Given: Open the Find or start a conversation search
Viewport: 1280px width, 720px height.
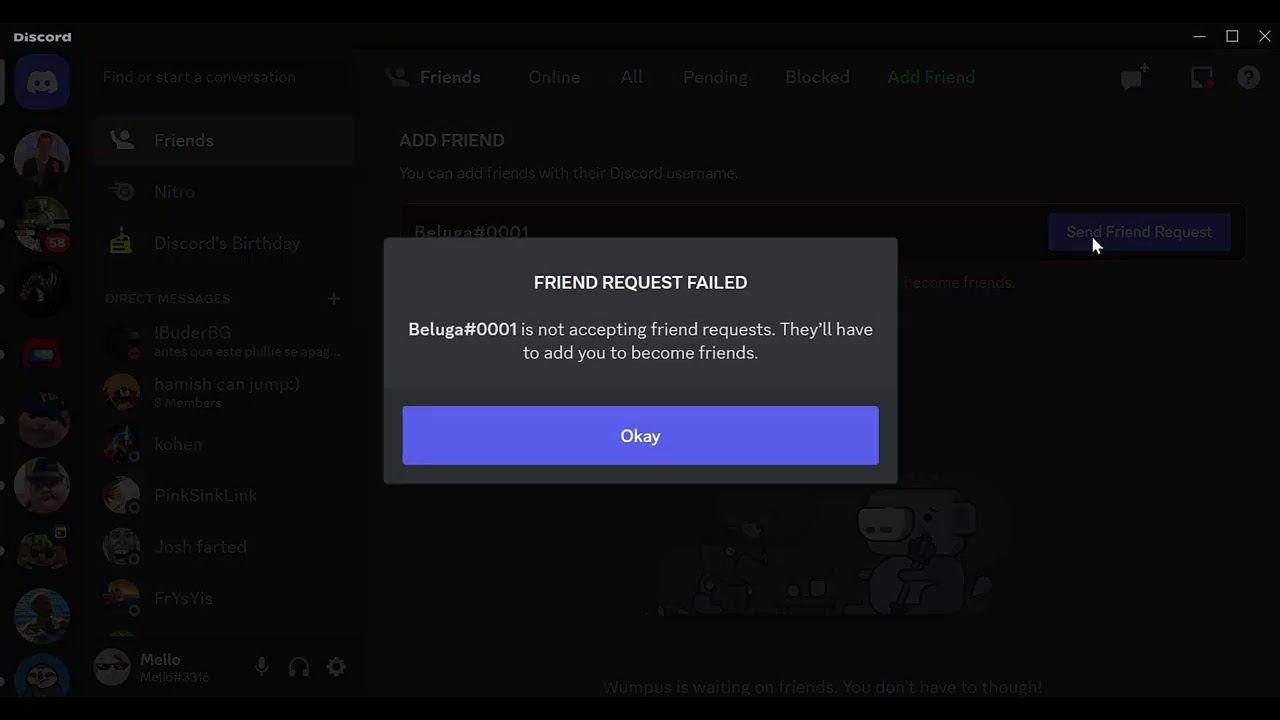Looking at the screenshot, I should (223, 77).
